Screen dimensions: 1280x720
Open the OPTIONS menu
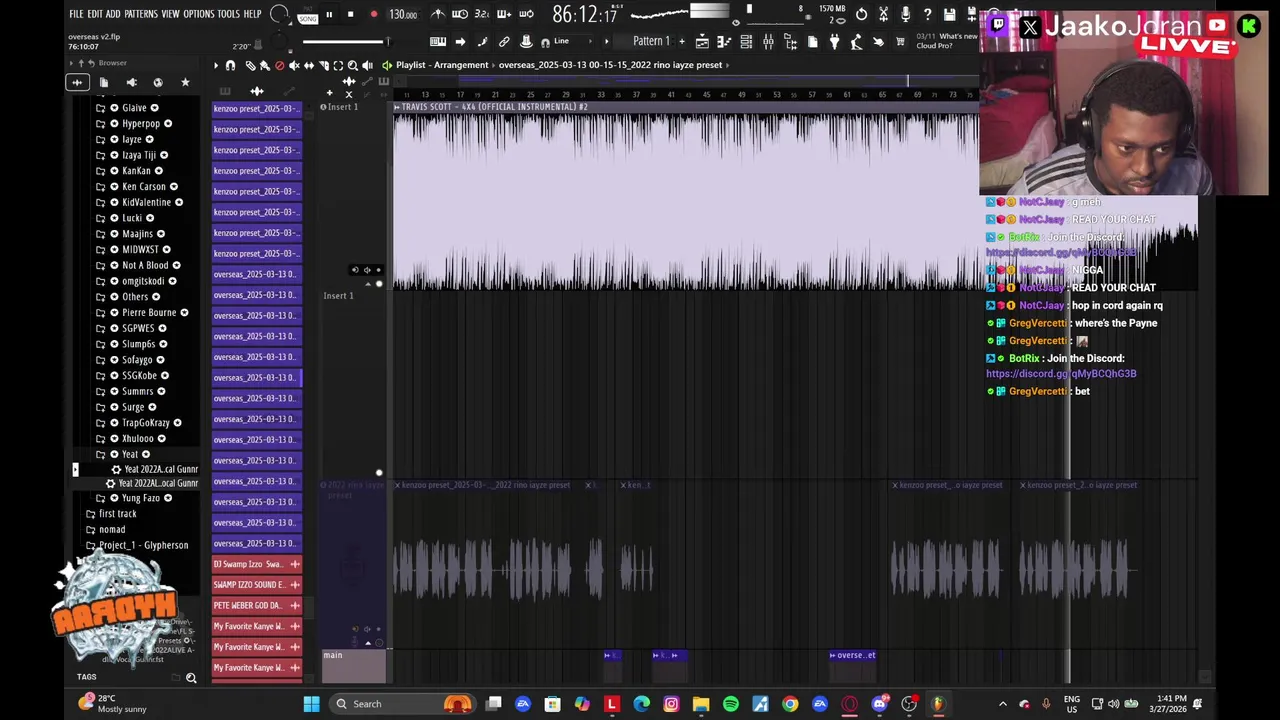click(199, 14)
